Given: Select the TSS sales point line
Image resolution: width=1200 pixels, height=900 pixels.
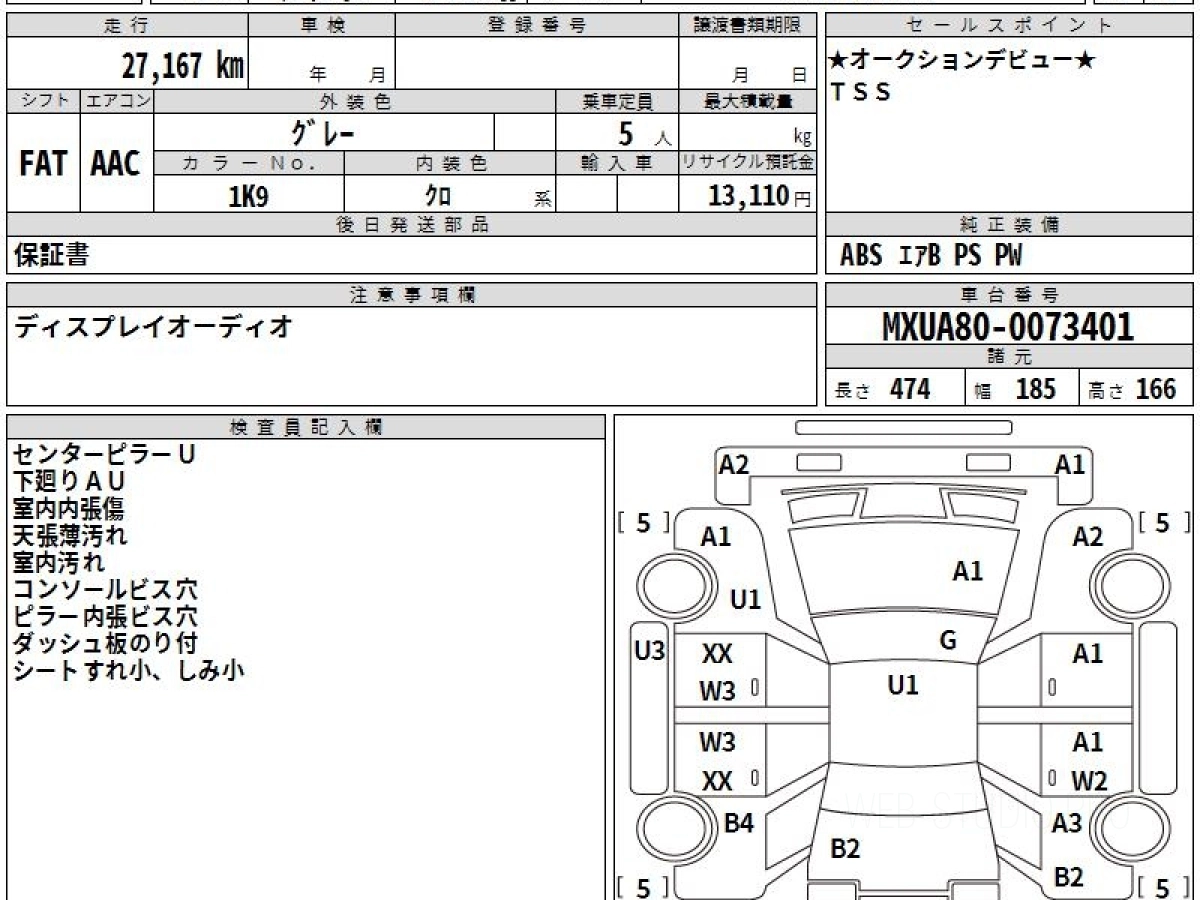Looking at the screenshot, I should pyautogui.click(x=861, y=93).
